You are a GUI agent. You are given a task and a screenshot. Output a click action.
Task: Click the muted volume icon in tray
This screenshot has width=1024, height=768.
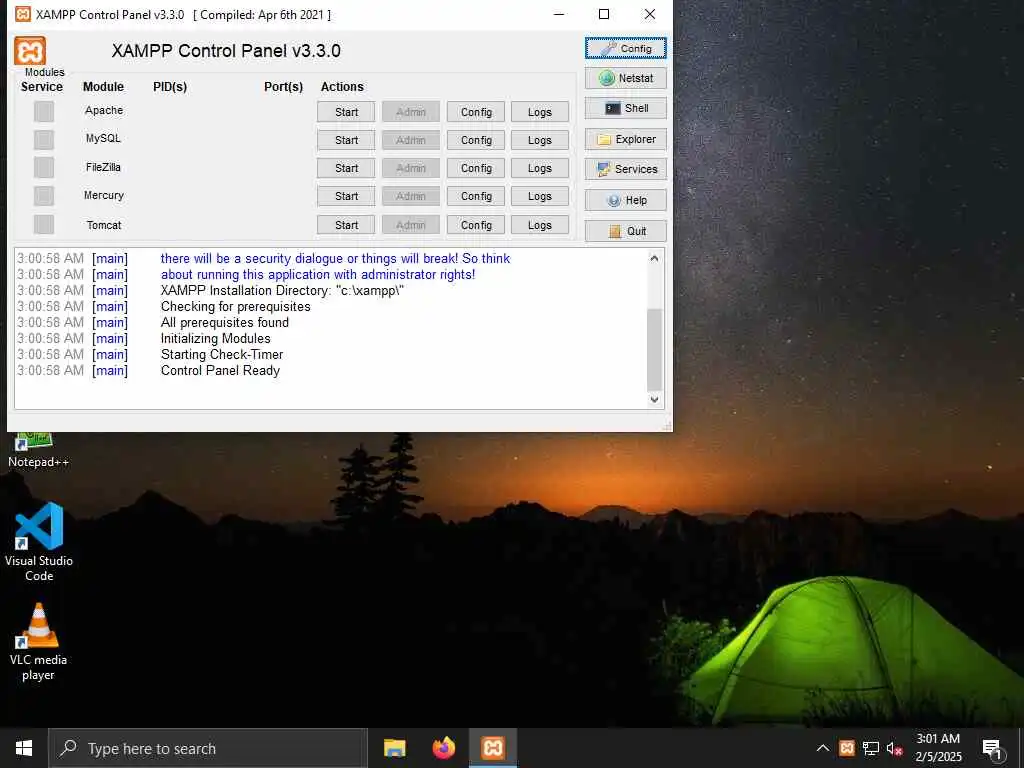coord(895,749)
